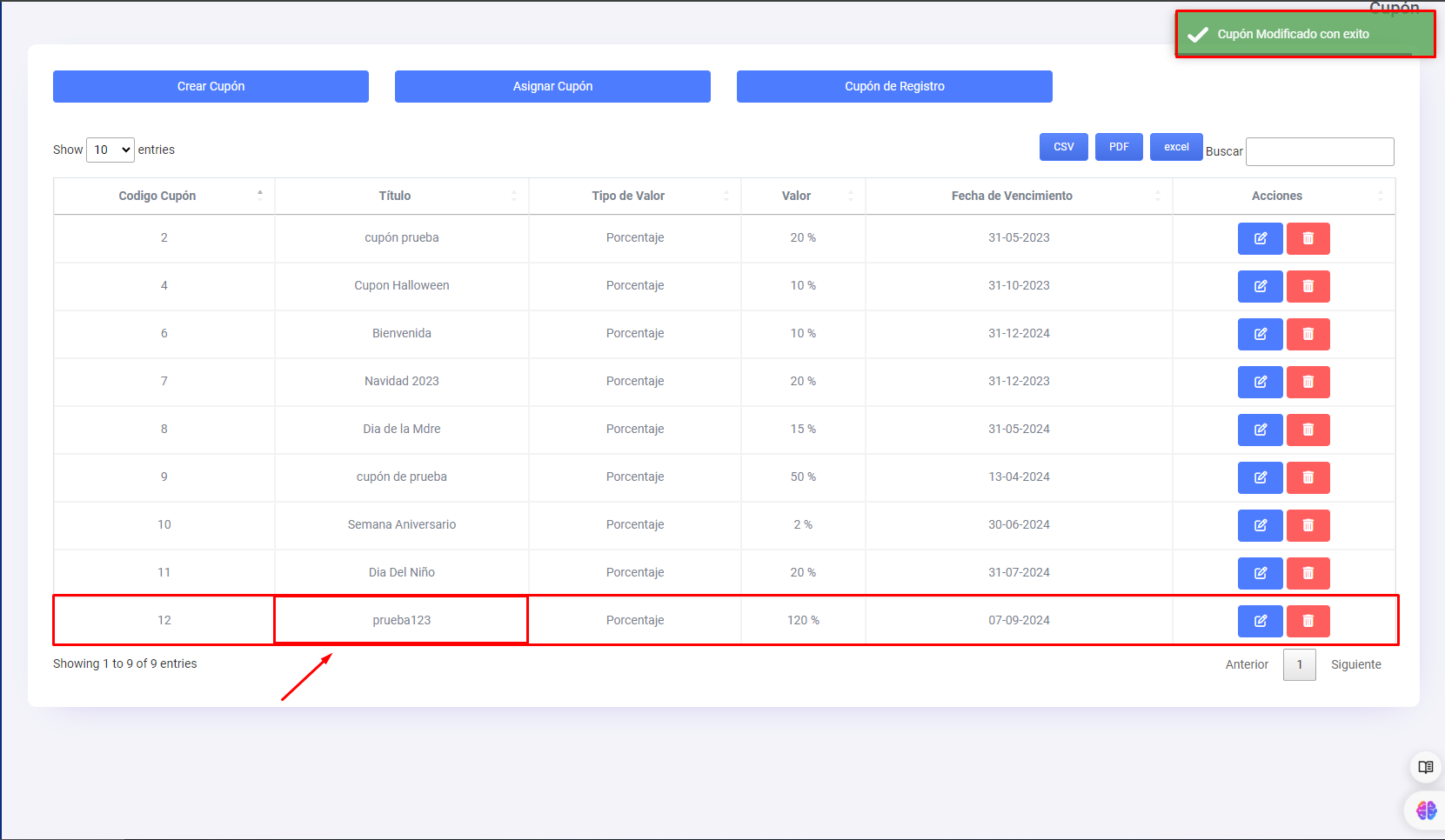
Task: Edit the Dia de la Mdre coupon
Action: point(1260,430)
